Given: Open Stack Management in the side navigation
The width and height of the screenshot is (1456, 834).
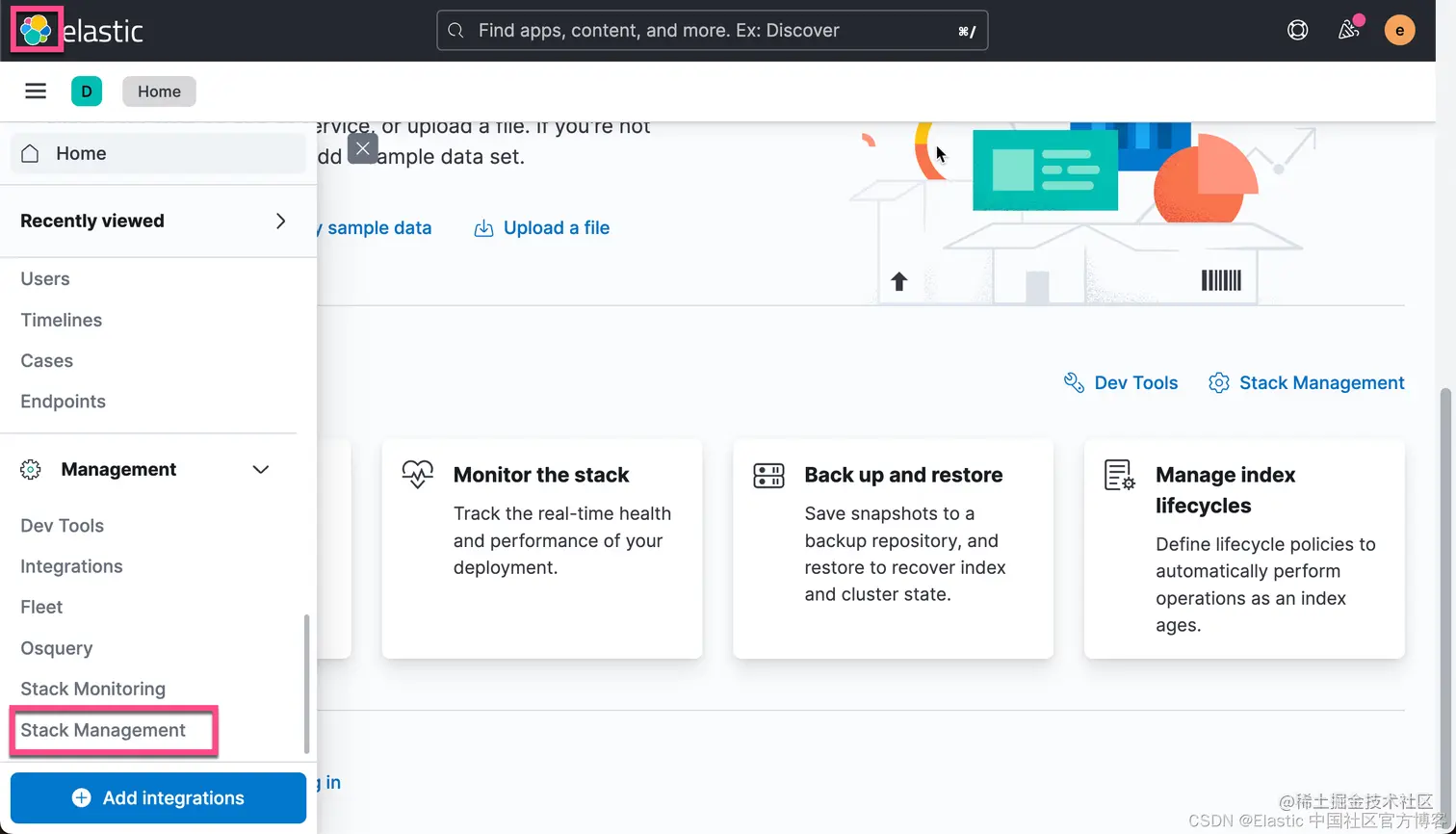Looking at the screenshot, I should point(103,730).
